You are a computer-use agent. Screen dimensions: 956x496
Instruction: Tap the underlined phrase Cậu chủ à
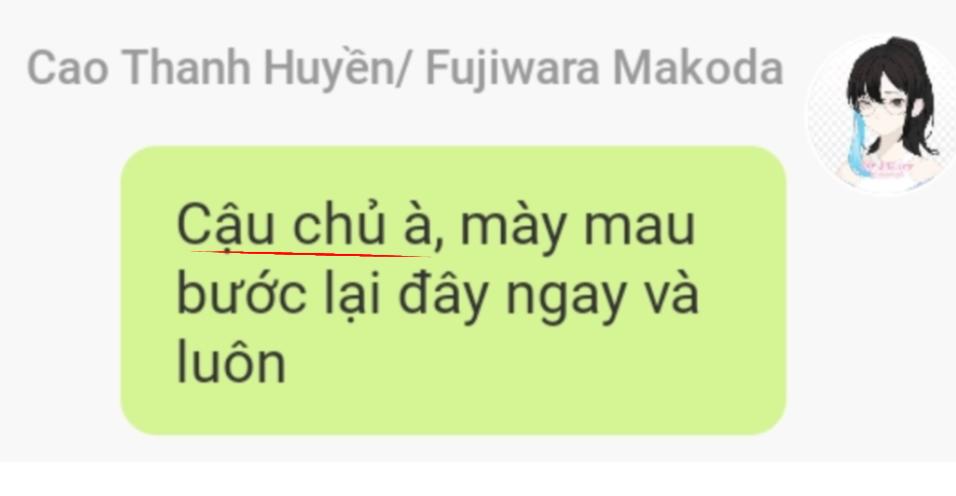coord(304,225)
